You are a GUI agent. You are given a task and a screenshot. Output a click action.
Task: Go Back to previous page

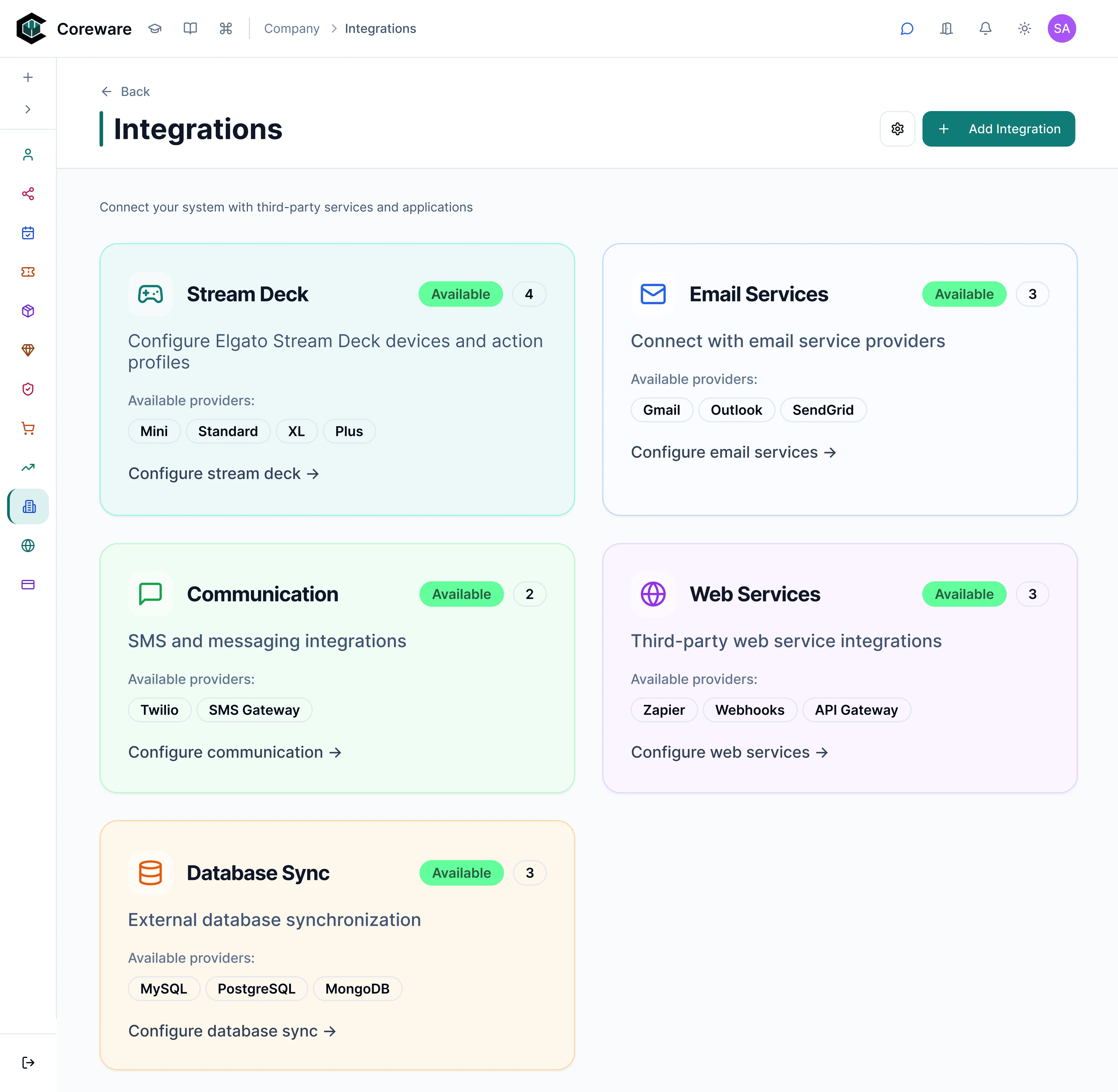pyautogui.click(x=125, y=92)
